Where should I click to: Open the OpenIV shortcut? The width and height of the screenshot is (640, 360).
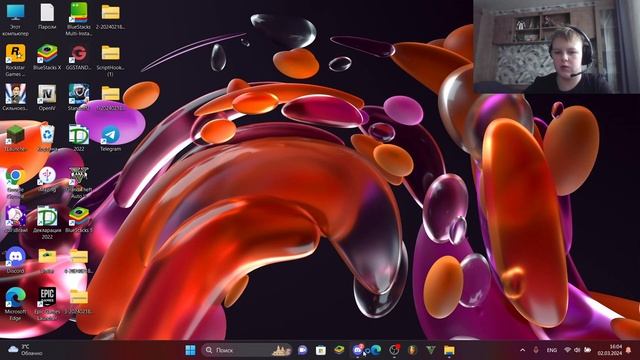click(x=47, y=98)
